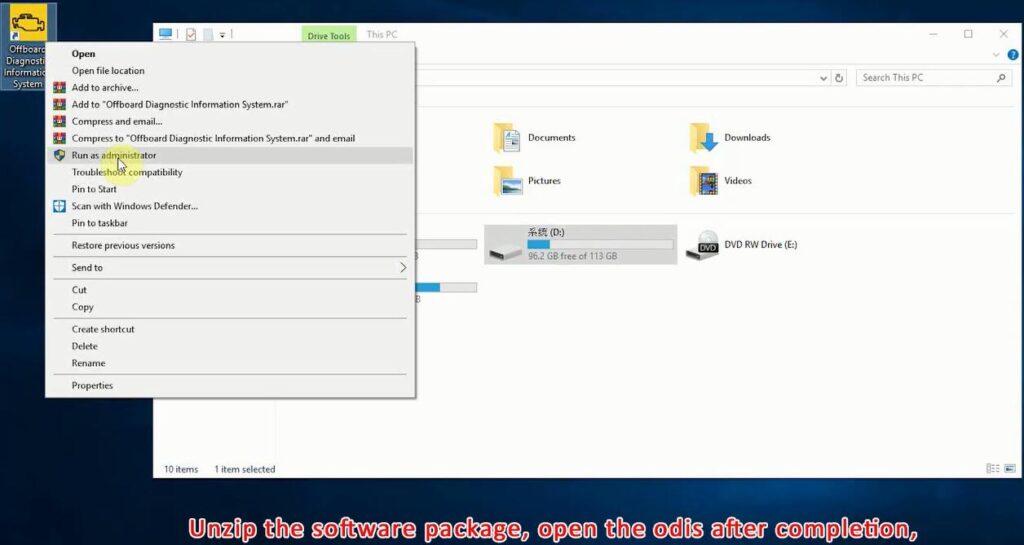Click the Offboard Diagnostic Information System desktop shortcut
The image size is (1024, 545).
(28, 47)
